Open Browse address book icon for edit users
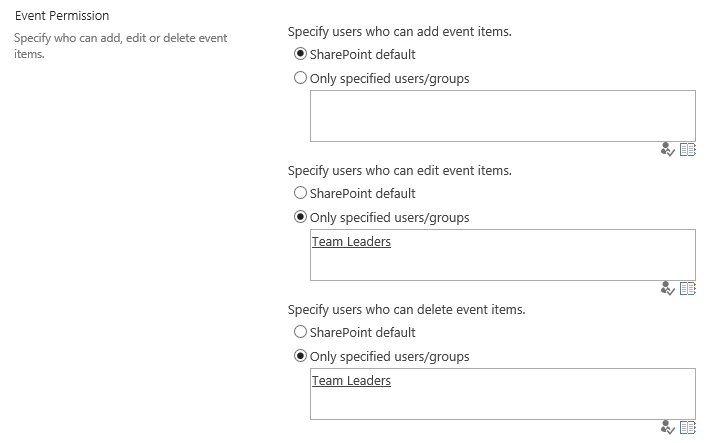 [687, 289]
